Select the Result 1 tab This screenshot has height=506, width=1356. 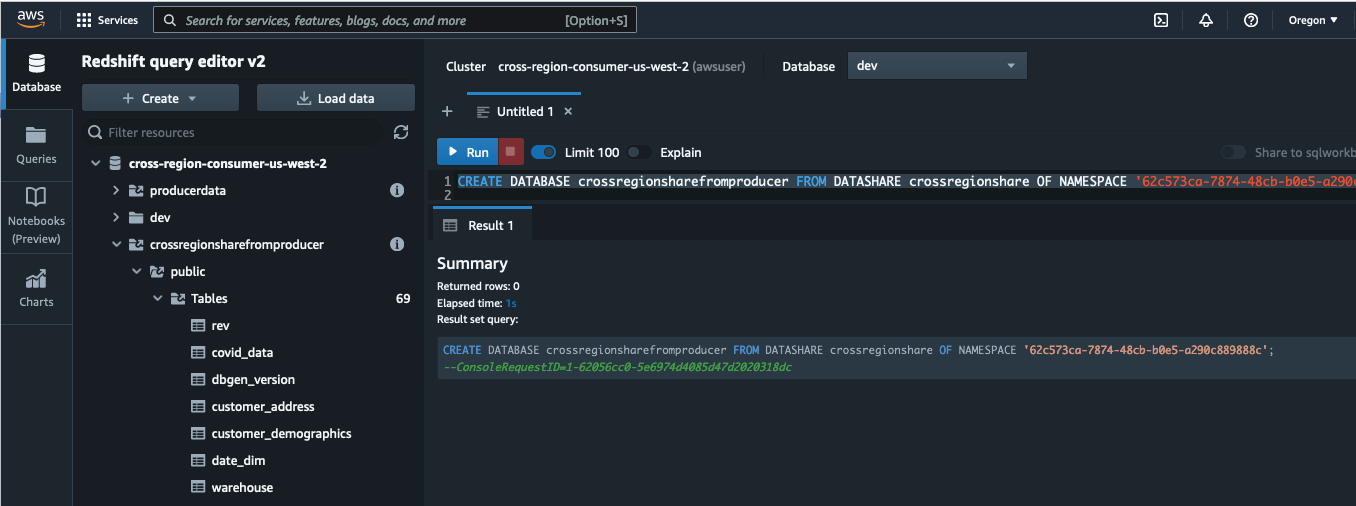(481, 225)
